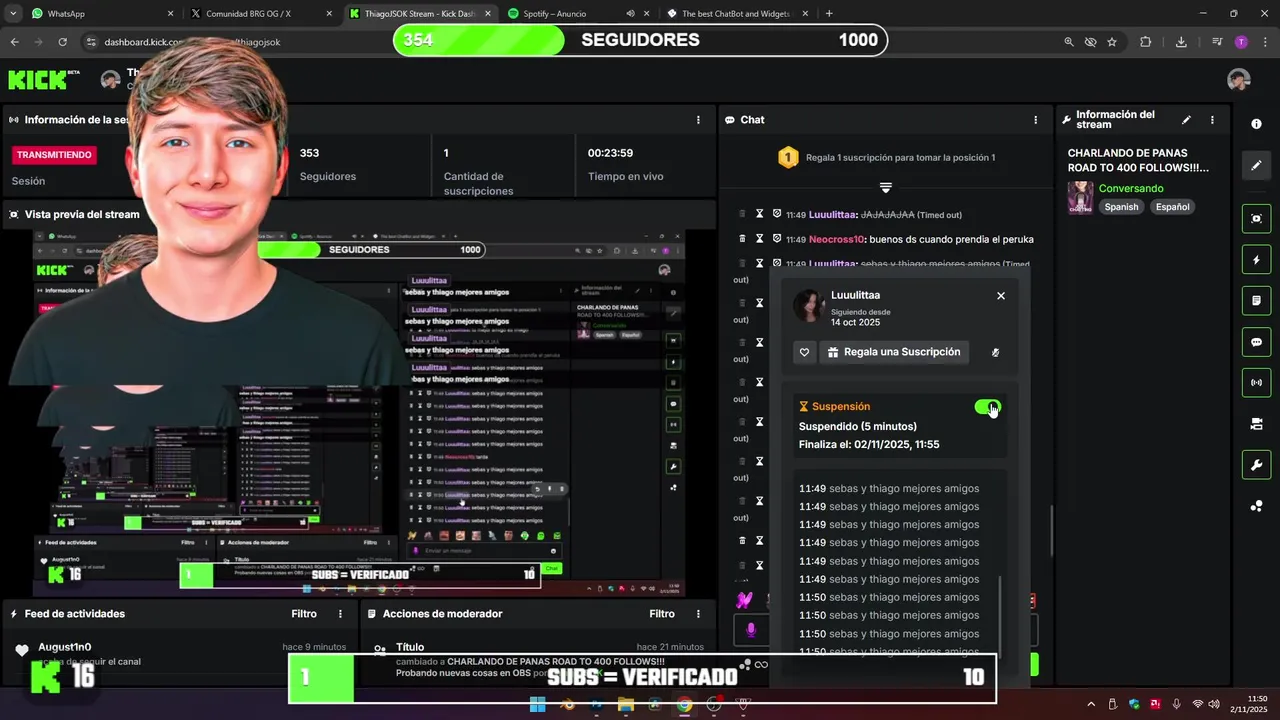
Task: Close the Luuulittaa user card
Action: point(1000,296)
